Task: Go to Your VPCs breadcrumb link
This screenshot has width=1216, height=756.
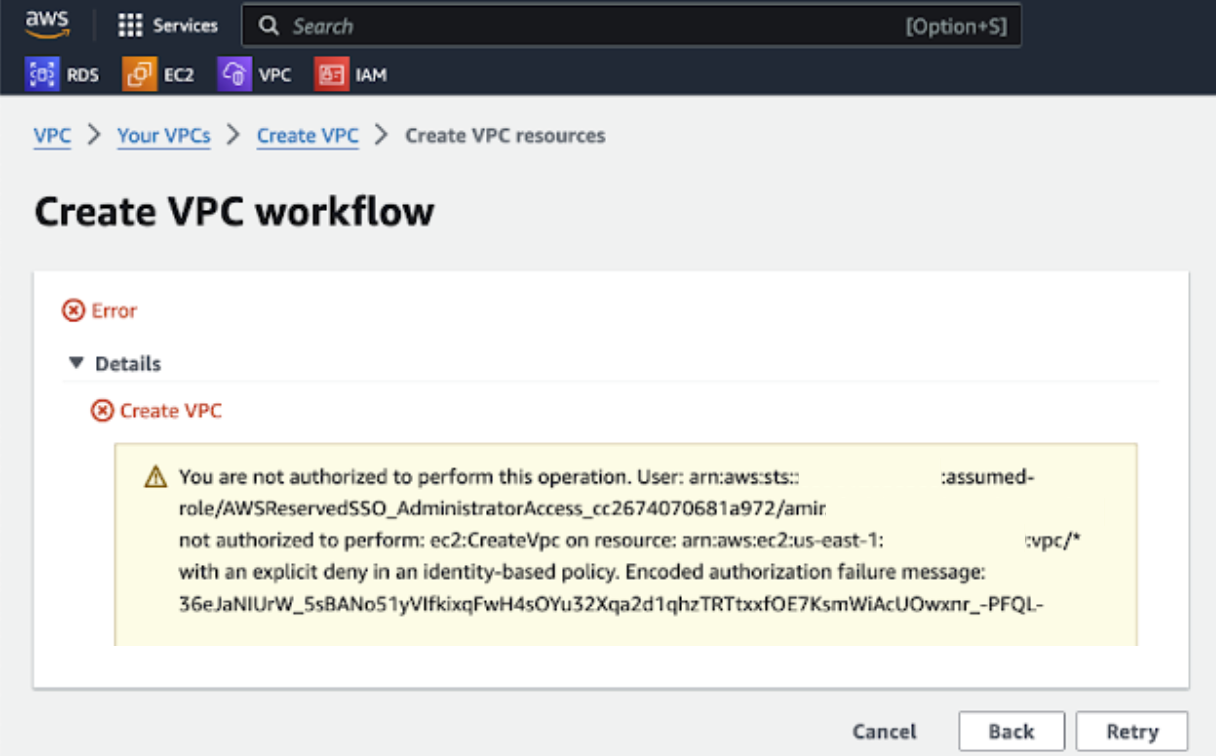Action: (x=164, y=136)
